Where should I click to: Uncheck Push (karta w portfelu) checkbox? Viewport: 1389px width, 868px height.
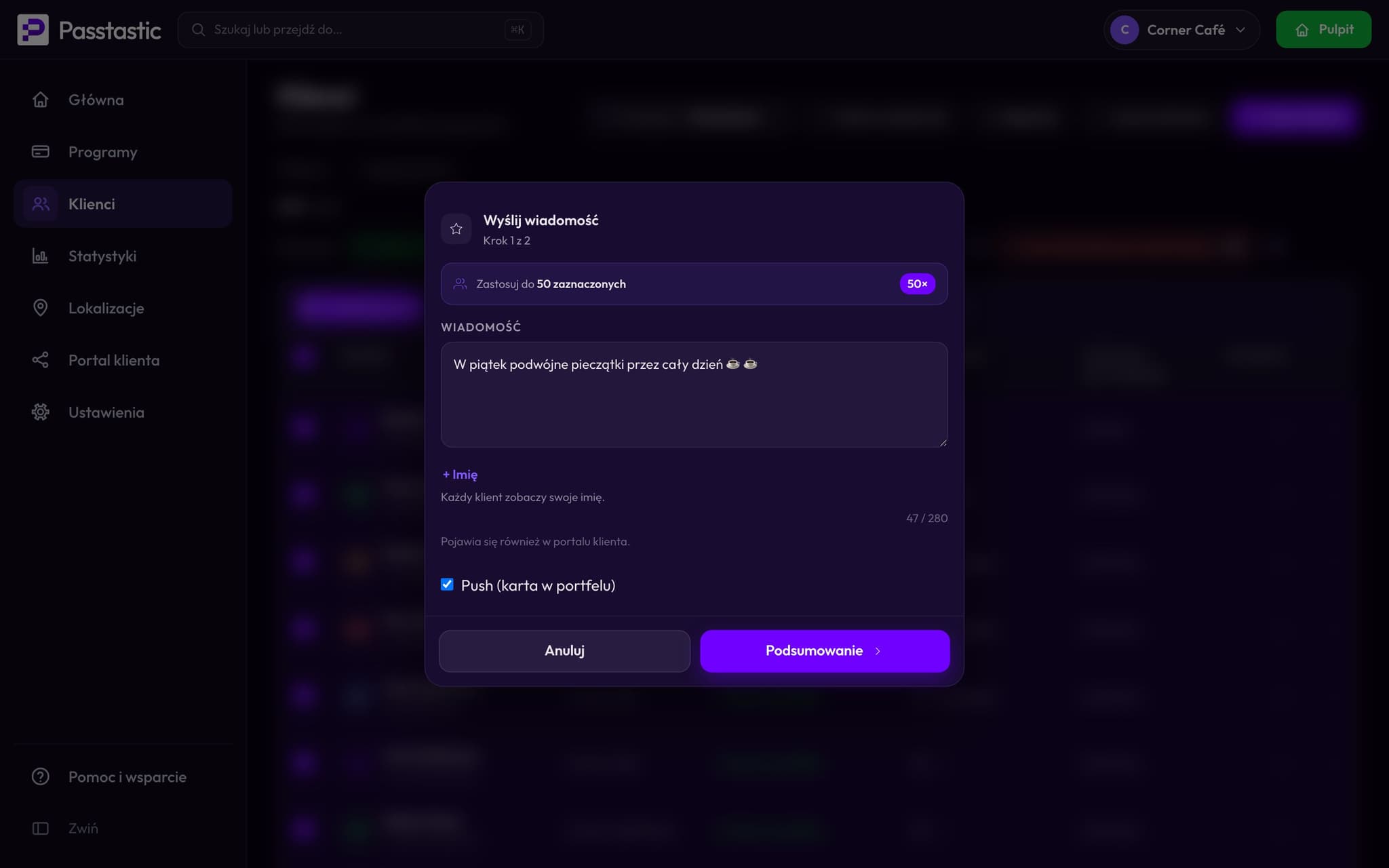coord(447,585)
